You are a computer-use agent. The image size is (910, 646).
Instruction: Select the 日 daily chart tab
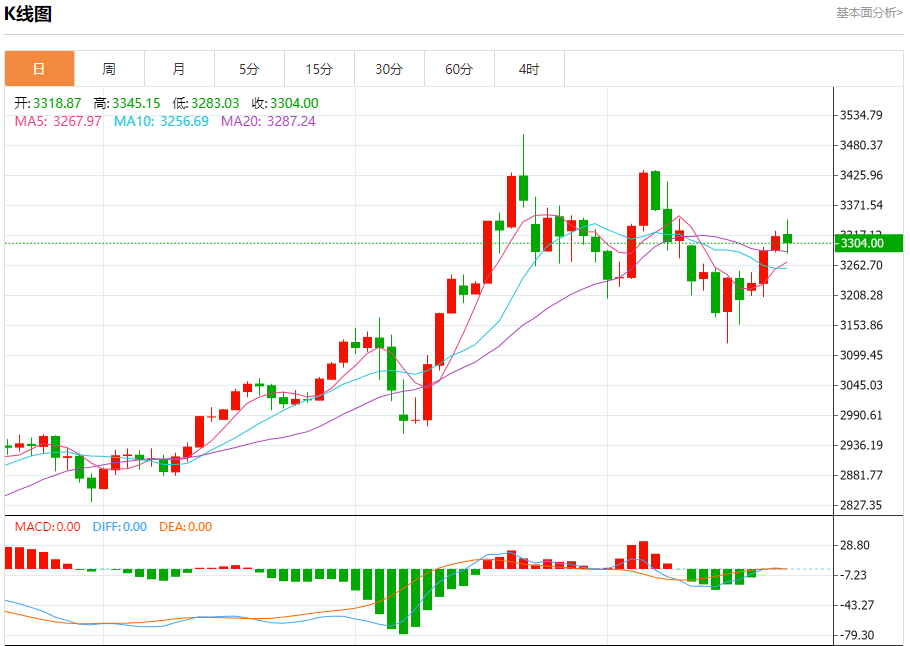[39, 69]
